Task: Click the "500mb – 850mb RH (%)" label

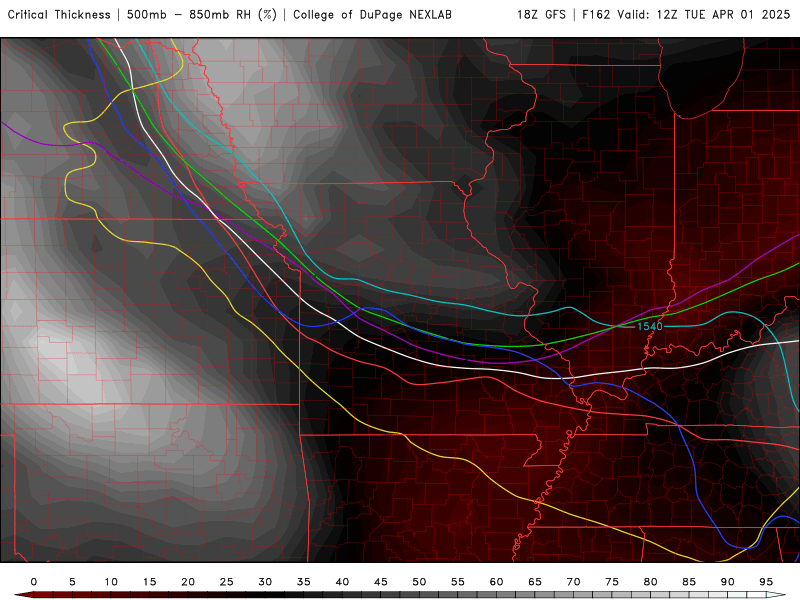Action: click(202, 15)
